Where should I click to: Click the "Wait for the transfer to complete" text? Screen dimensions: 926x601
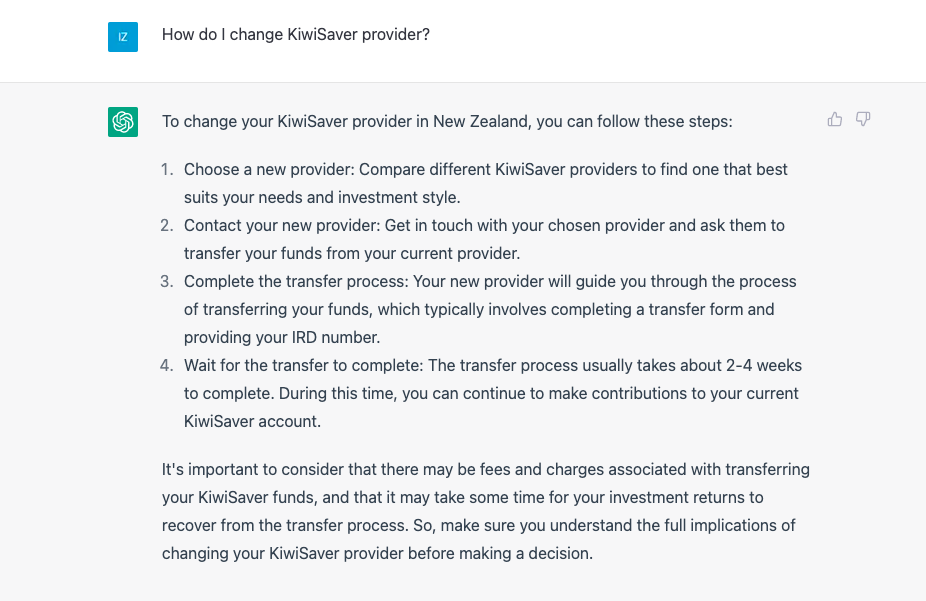304,365
